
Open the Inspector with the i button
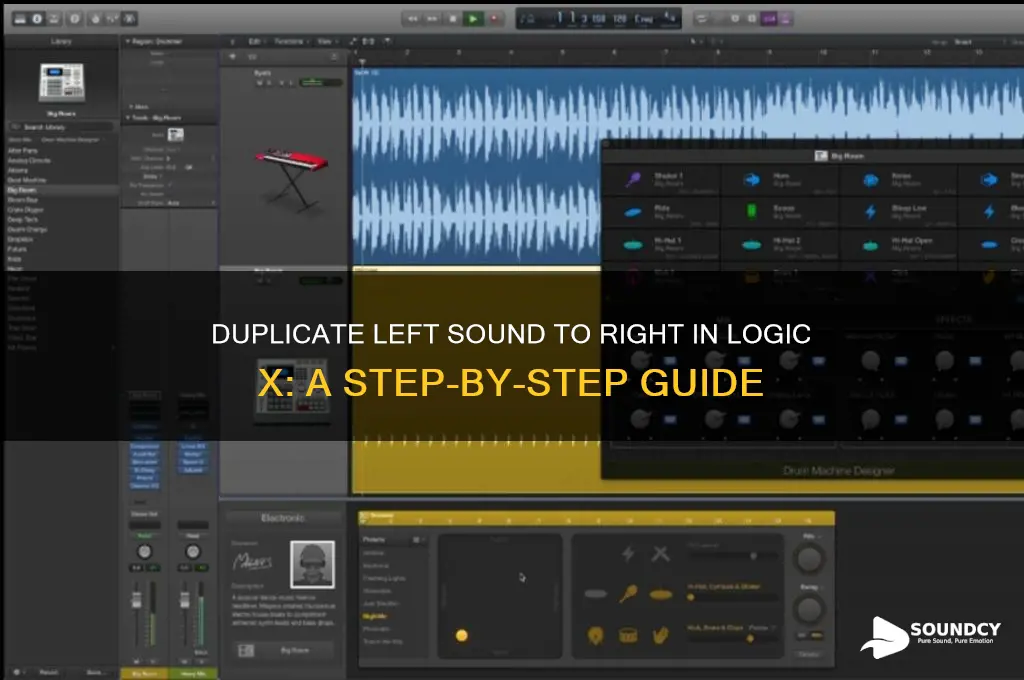(37, 18)
